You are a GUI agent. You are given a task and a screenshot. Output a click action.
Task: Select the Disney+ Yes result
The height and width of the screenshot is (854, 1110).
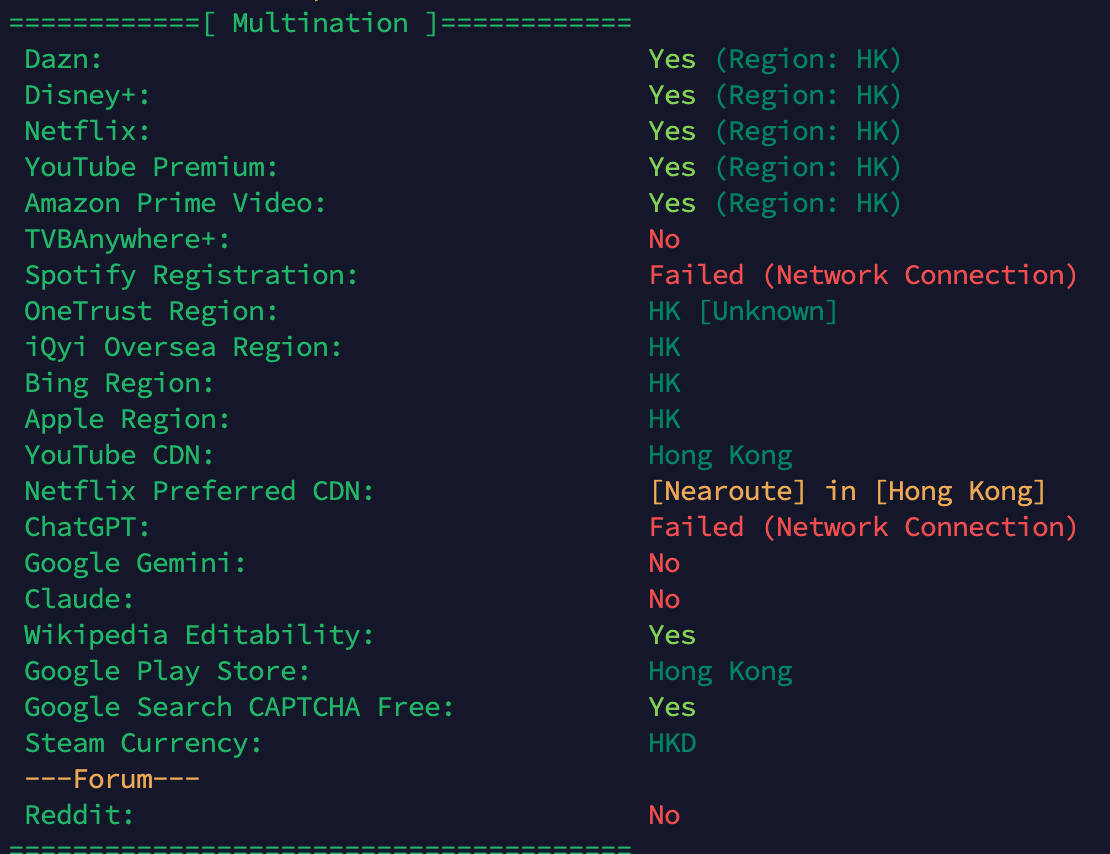pyautogui.click(x=673, y=96)
